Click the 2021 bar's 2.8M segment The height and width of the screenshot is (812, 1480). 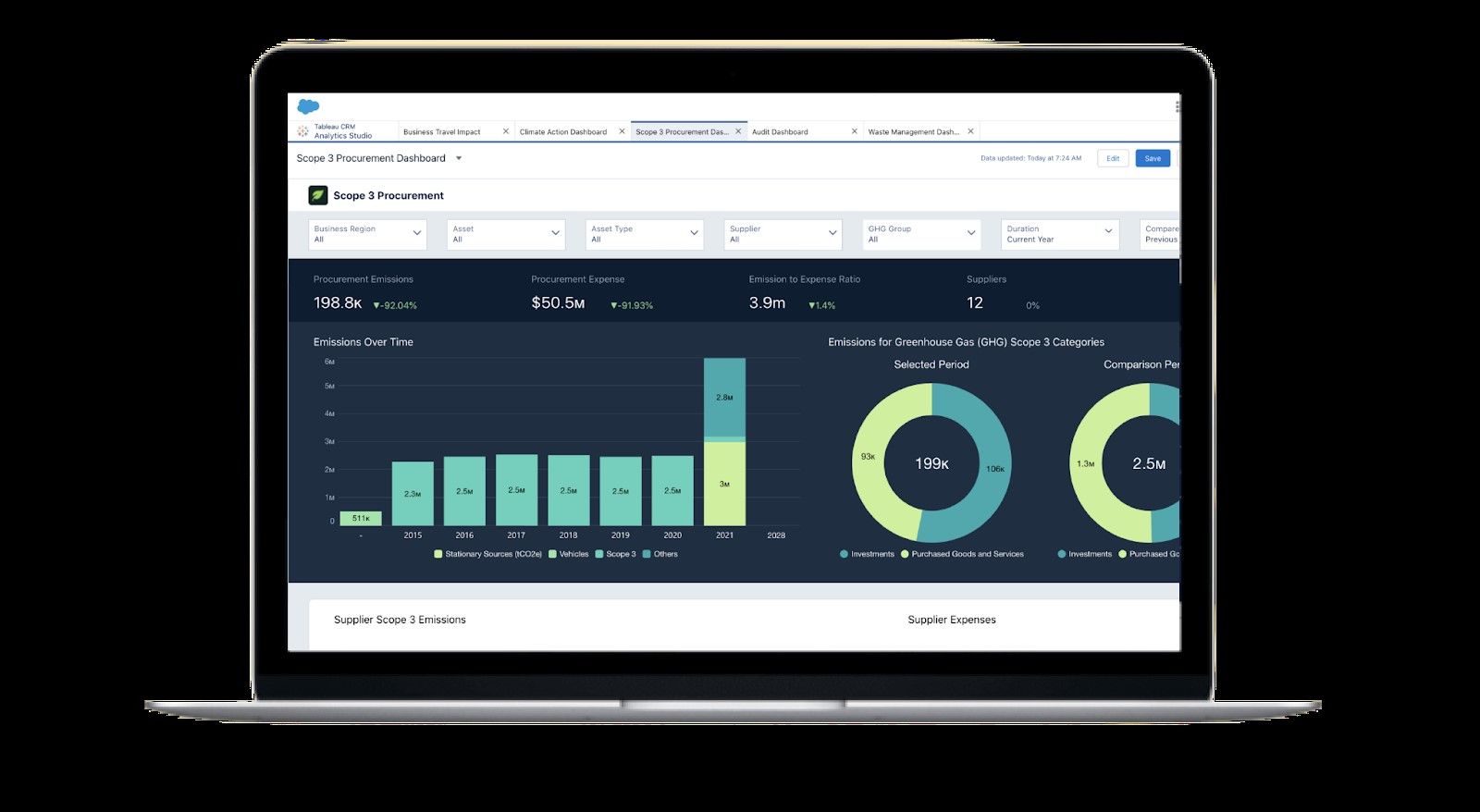724,397
